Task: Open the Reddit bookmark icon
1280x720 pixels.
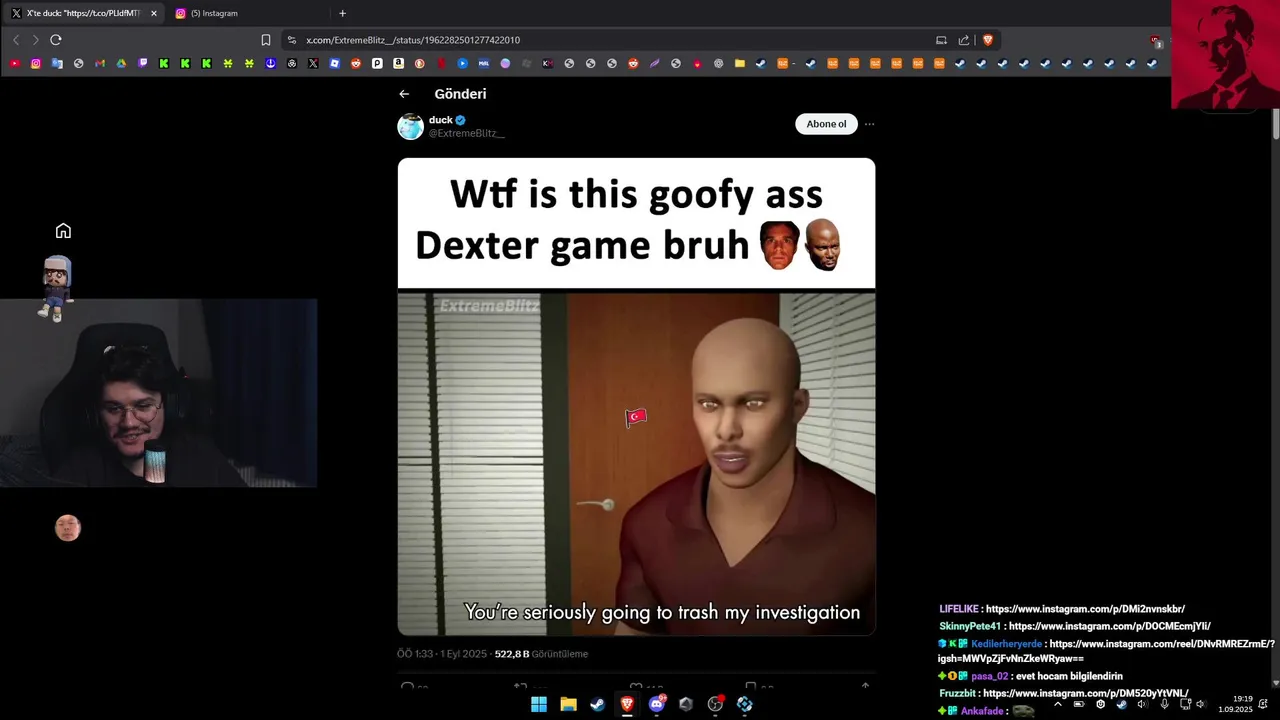Action: tap(356, 63)
